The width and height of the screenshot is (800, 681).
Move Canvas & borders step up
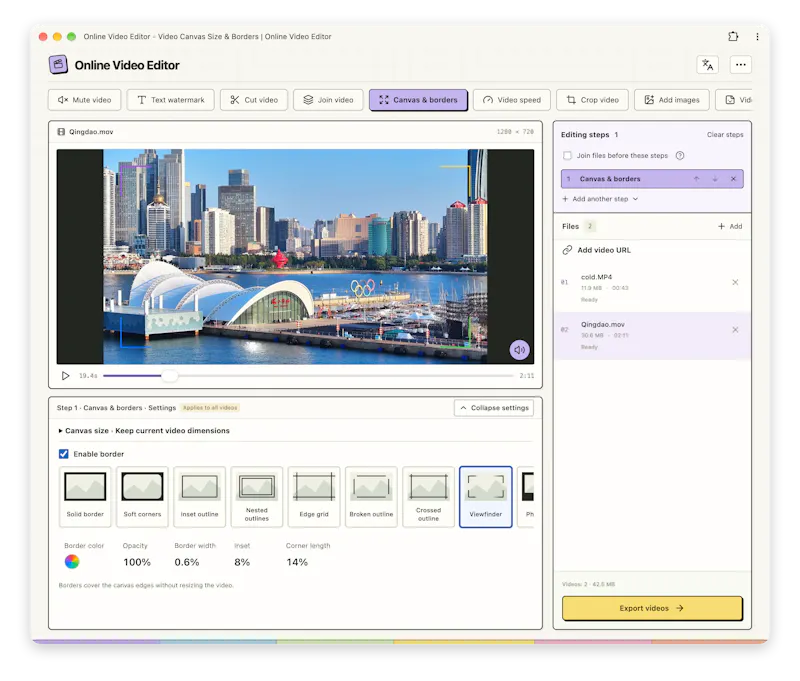696,179
